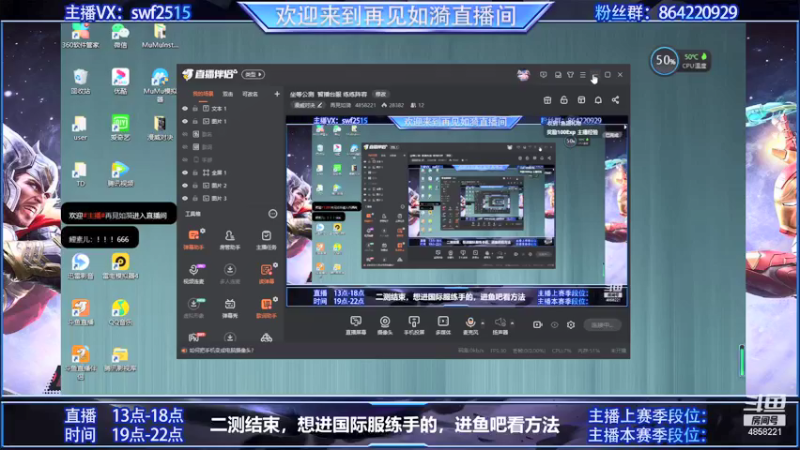800x450 pixels.
Task: Click the mail inbox icon in title bar
Action: pyautogui.click(x=558, y=75)
